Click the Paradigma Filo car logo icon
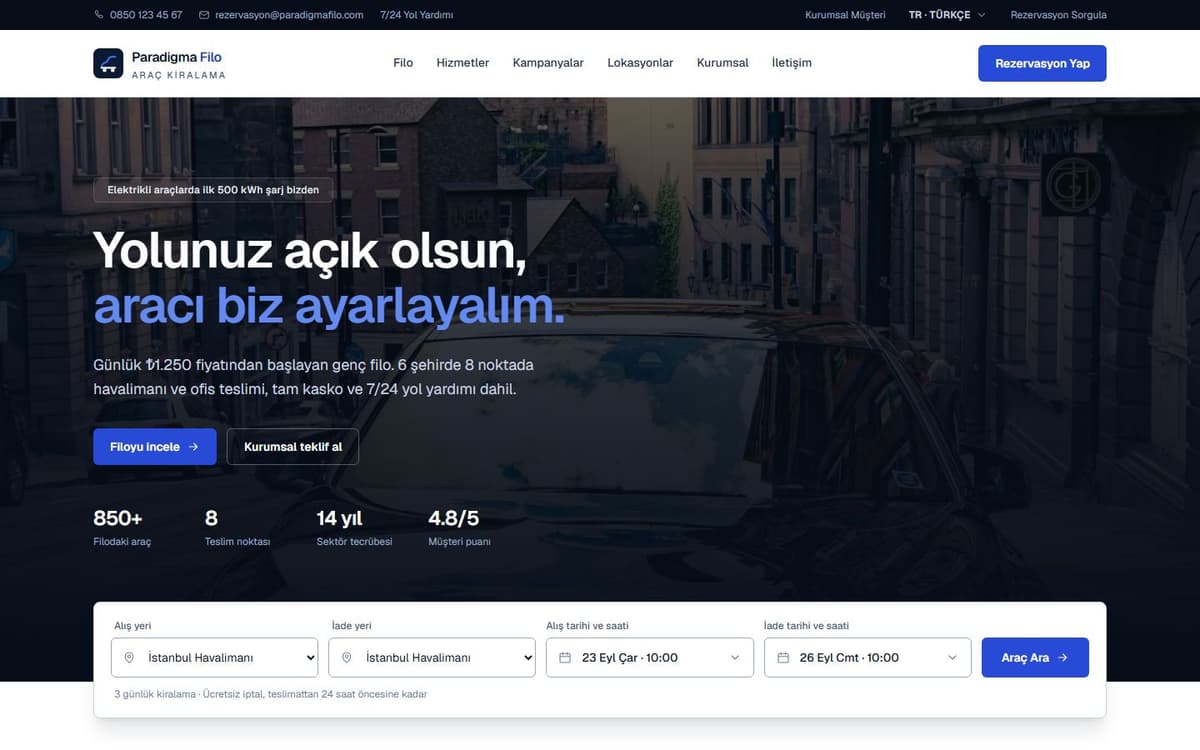This screenshot has height=750, width=1200. coord(108,63)
